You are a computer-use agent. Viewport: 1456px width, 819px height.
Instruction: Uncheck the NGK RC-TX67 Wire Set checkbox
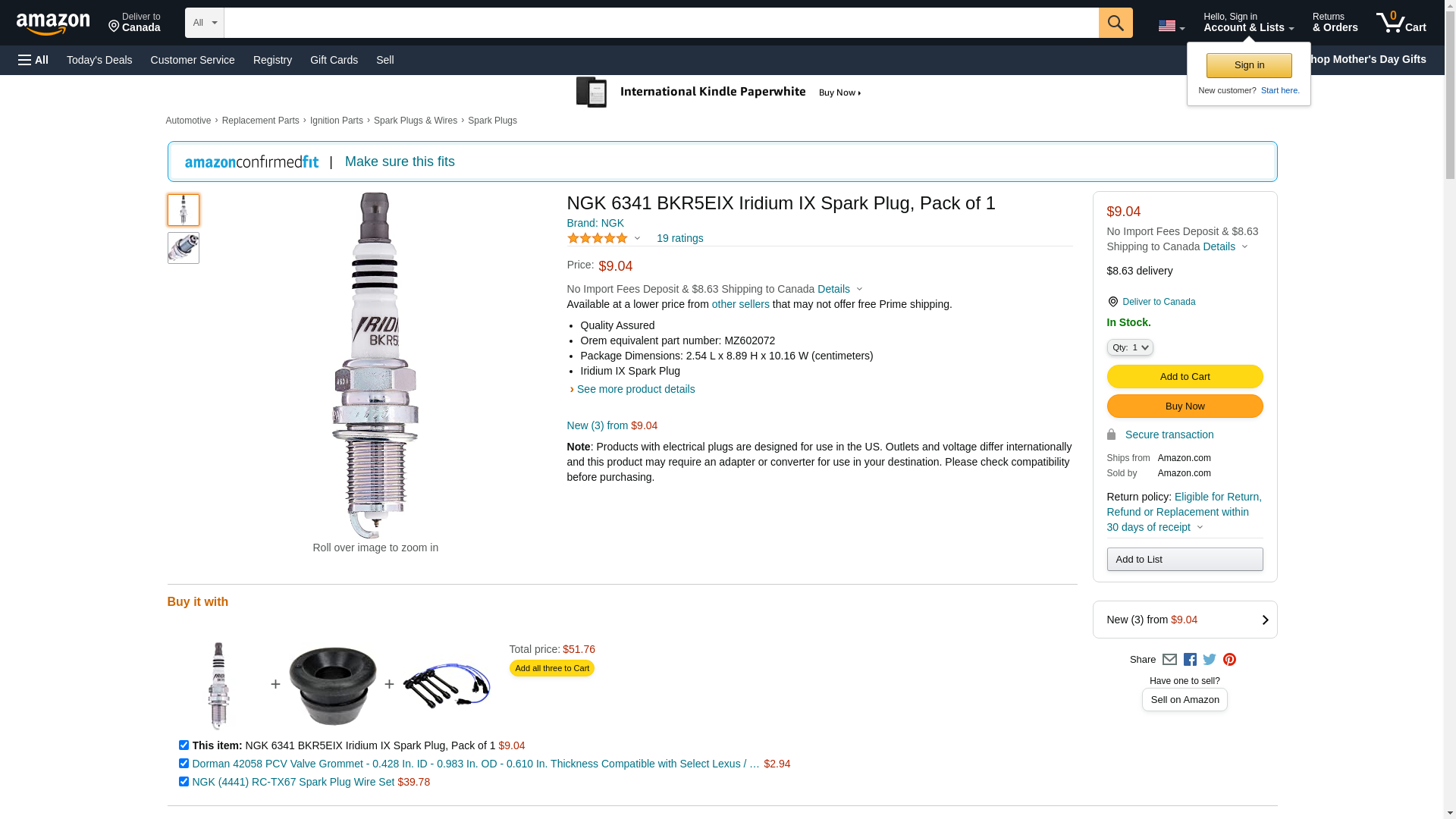[x=184, y=782]
